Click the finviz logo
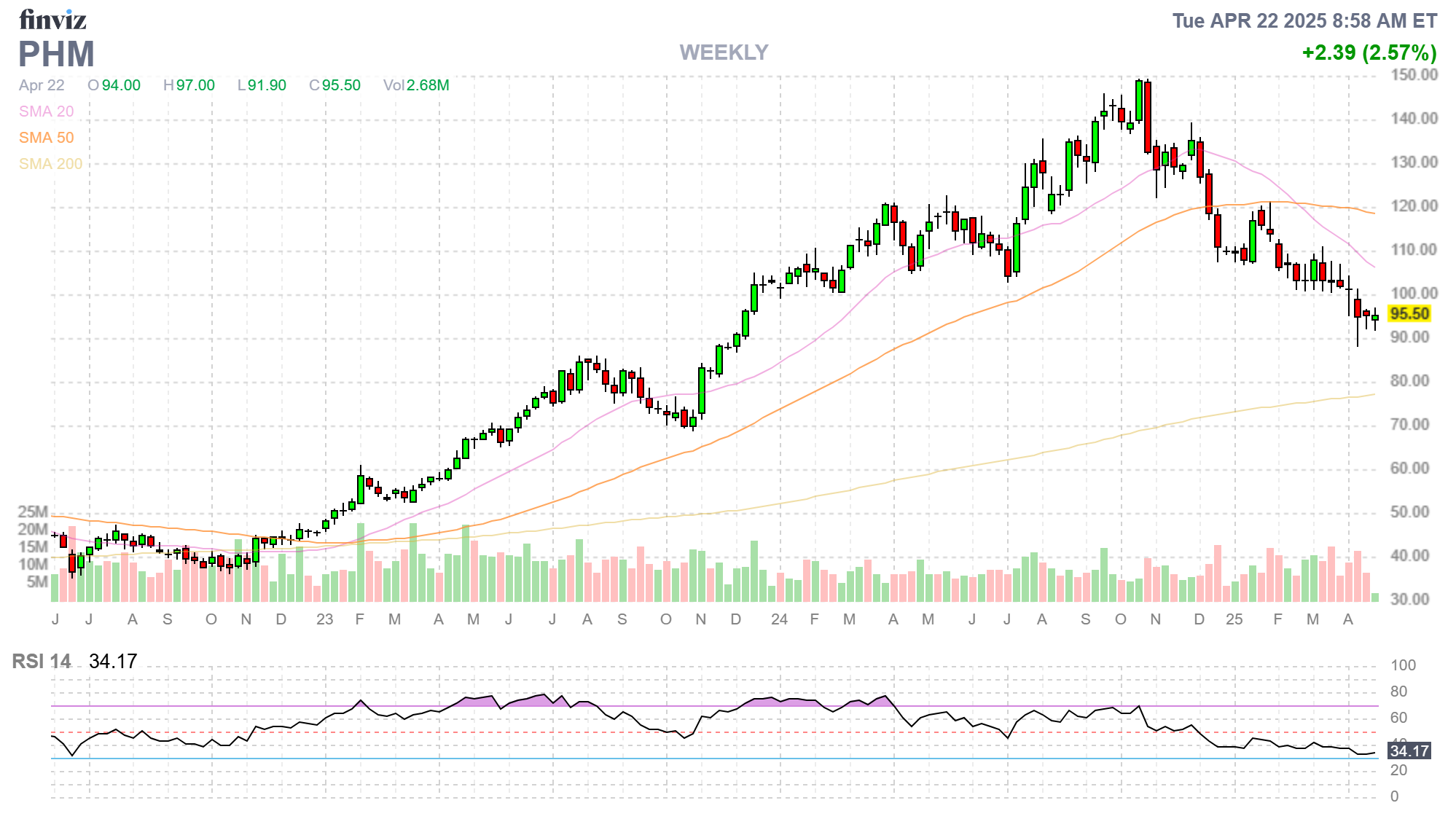1456x819 pixels. (x=52, y=20)
